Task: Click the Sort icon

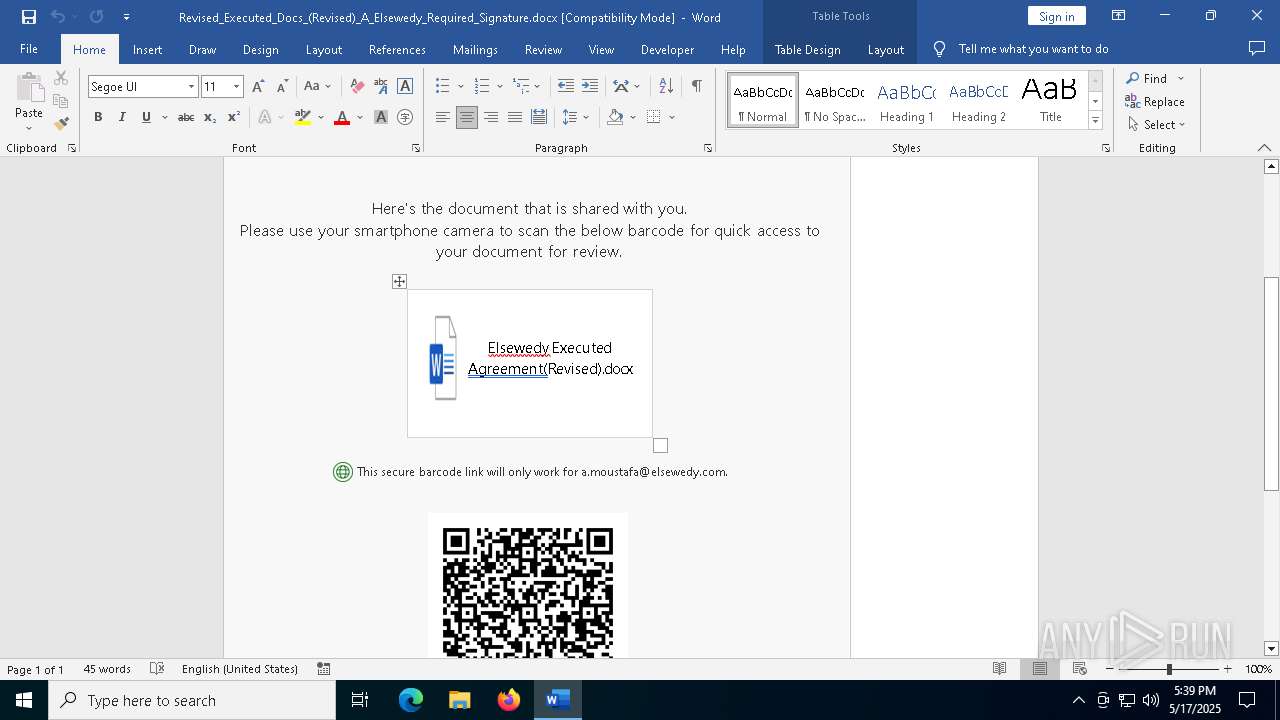Action: [667, 87]
